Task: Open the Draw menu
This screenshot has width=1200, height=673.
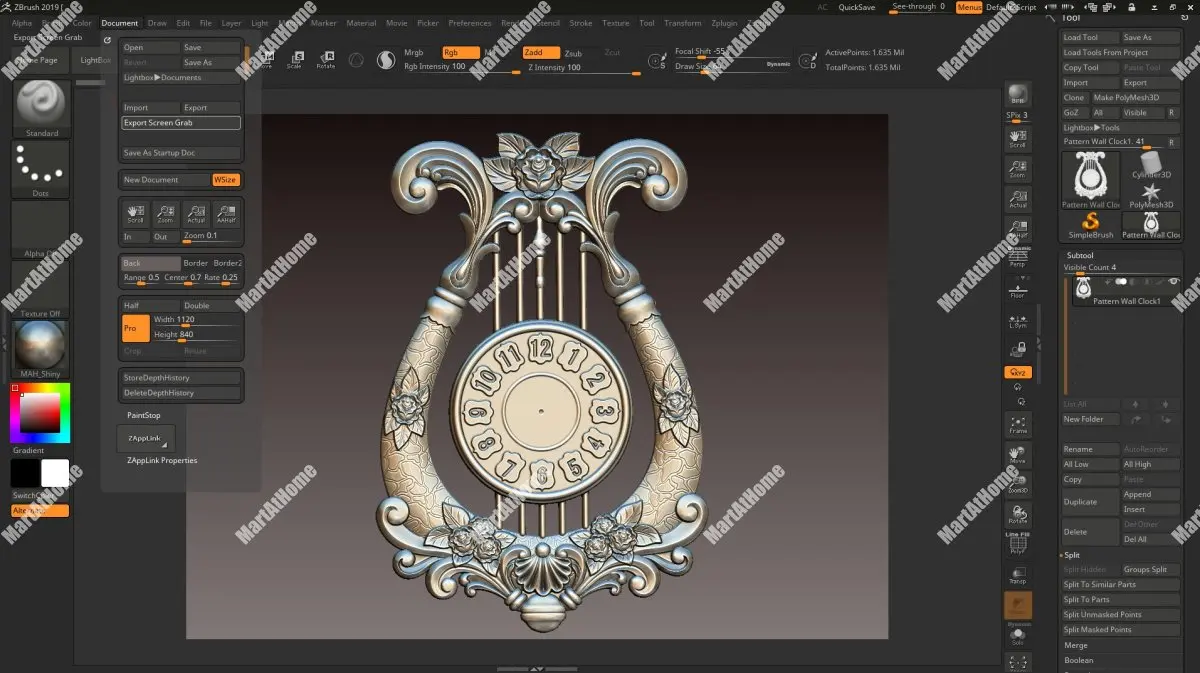Action: 157,23
